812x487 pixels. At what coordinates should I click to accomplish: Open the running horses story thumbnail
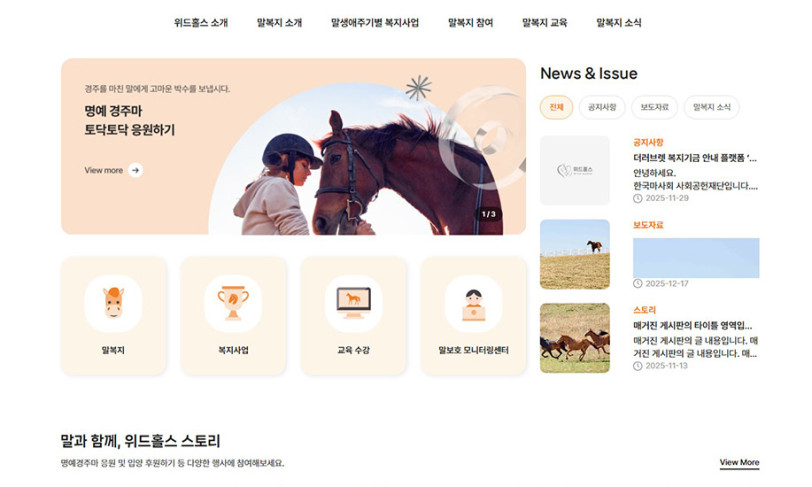(575, 338)
